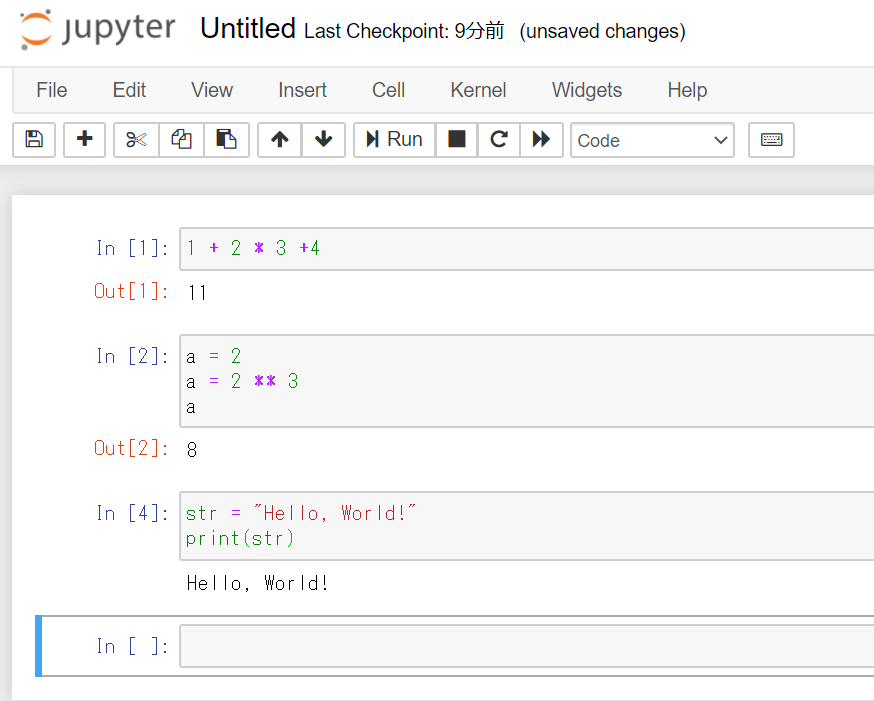Cut selected cells with the scissors icon

pyautogui.click(x=137, y=139)
